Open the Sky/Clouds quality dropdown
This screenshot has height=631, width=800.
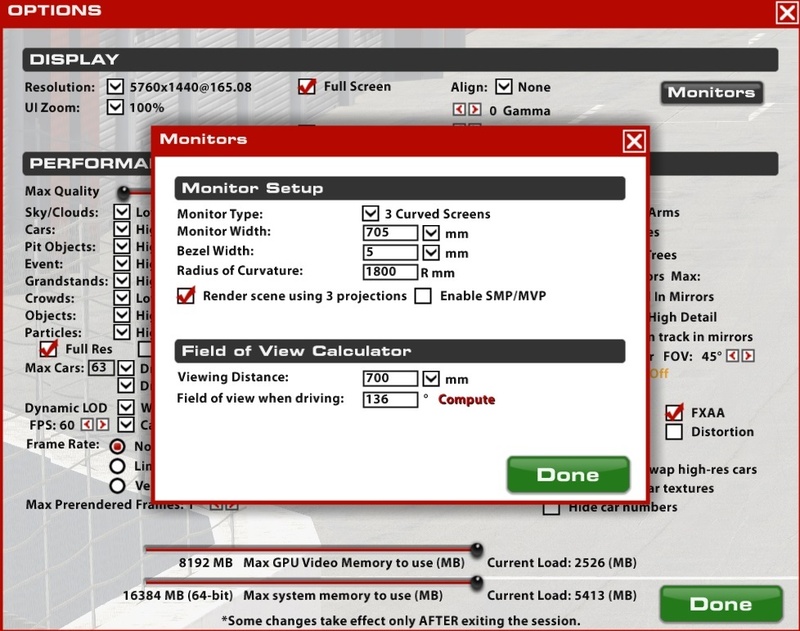click(x=122, y=212)
